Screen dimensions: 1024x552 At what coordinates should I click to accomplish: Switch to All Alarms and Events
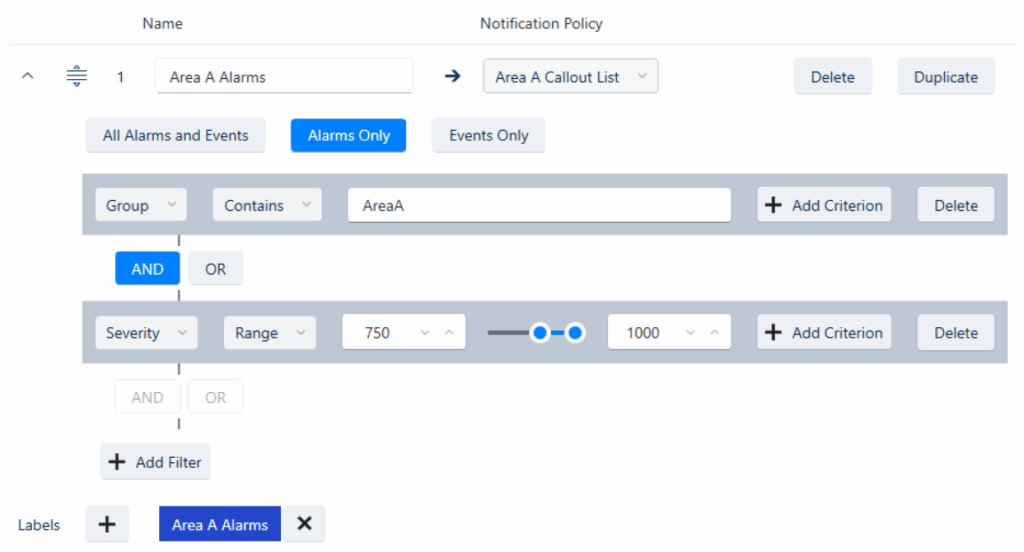pyautogui.click(x=175, y=136)
